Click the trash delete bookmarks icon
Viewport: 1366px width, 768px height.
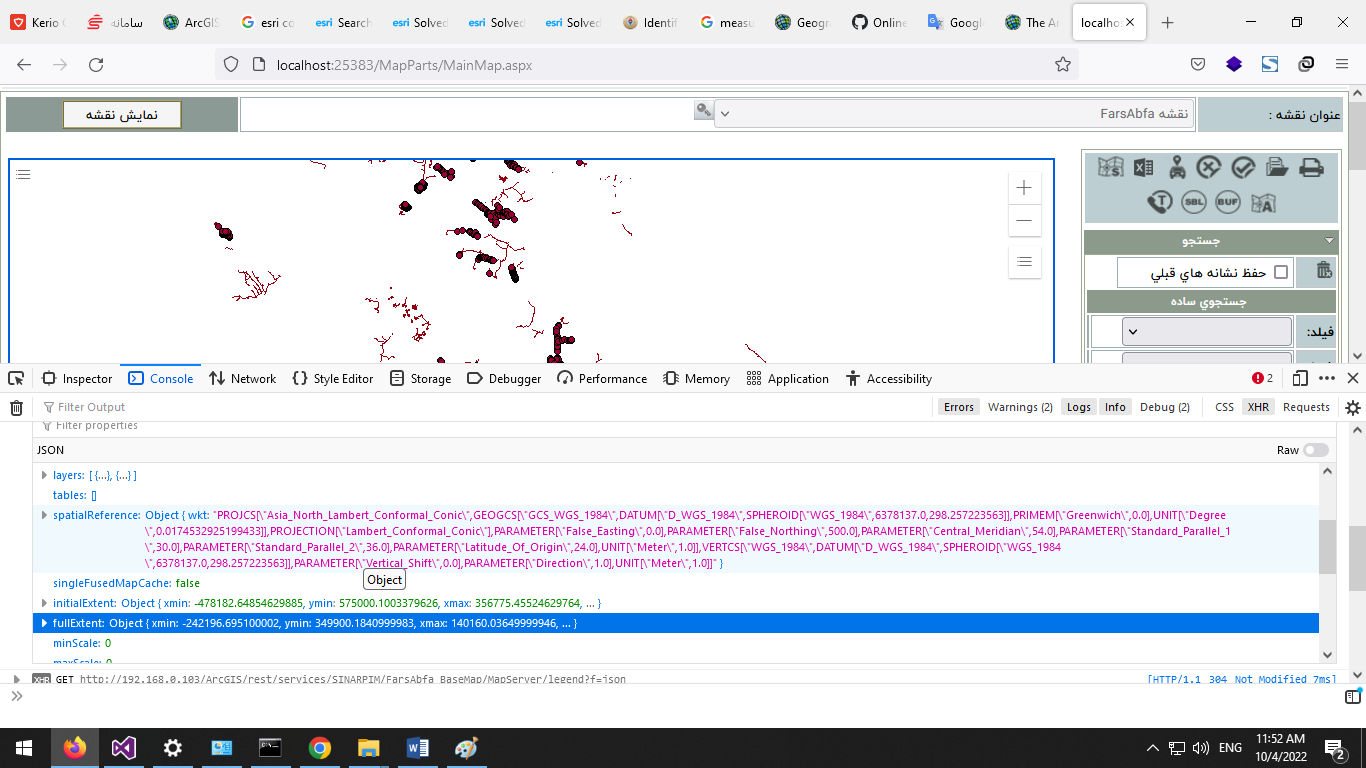(x=1322, y=272)
